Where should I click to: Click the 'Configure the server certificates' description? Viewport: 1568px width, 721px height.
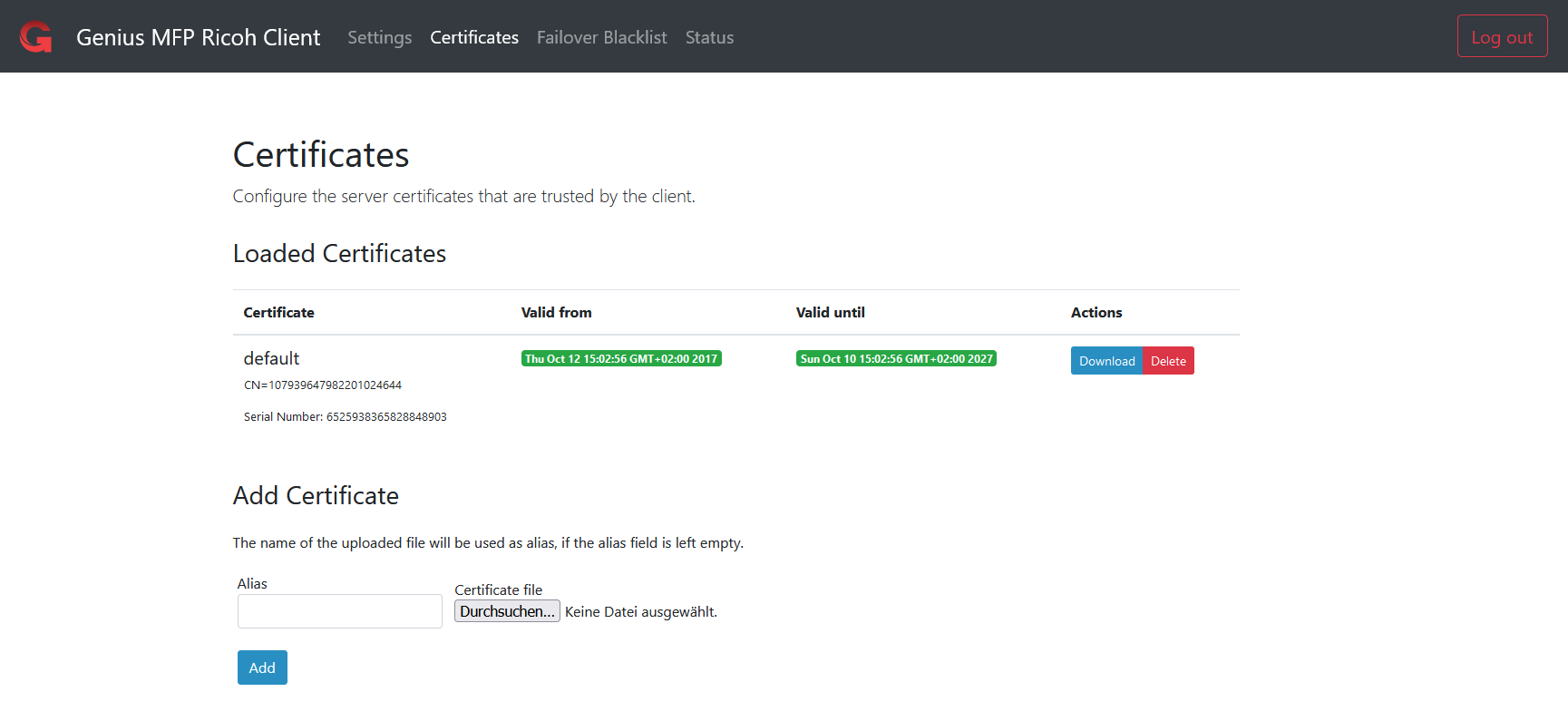[x=464, y=197]
